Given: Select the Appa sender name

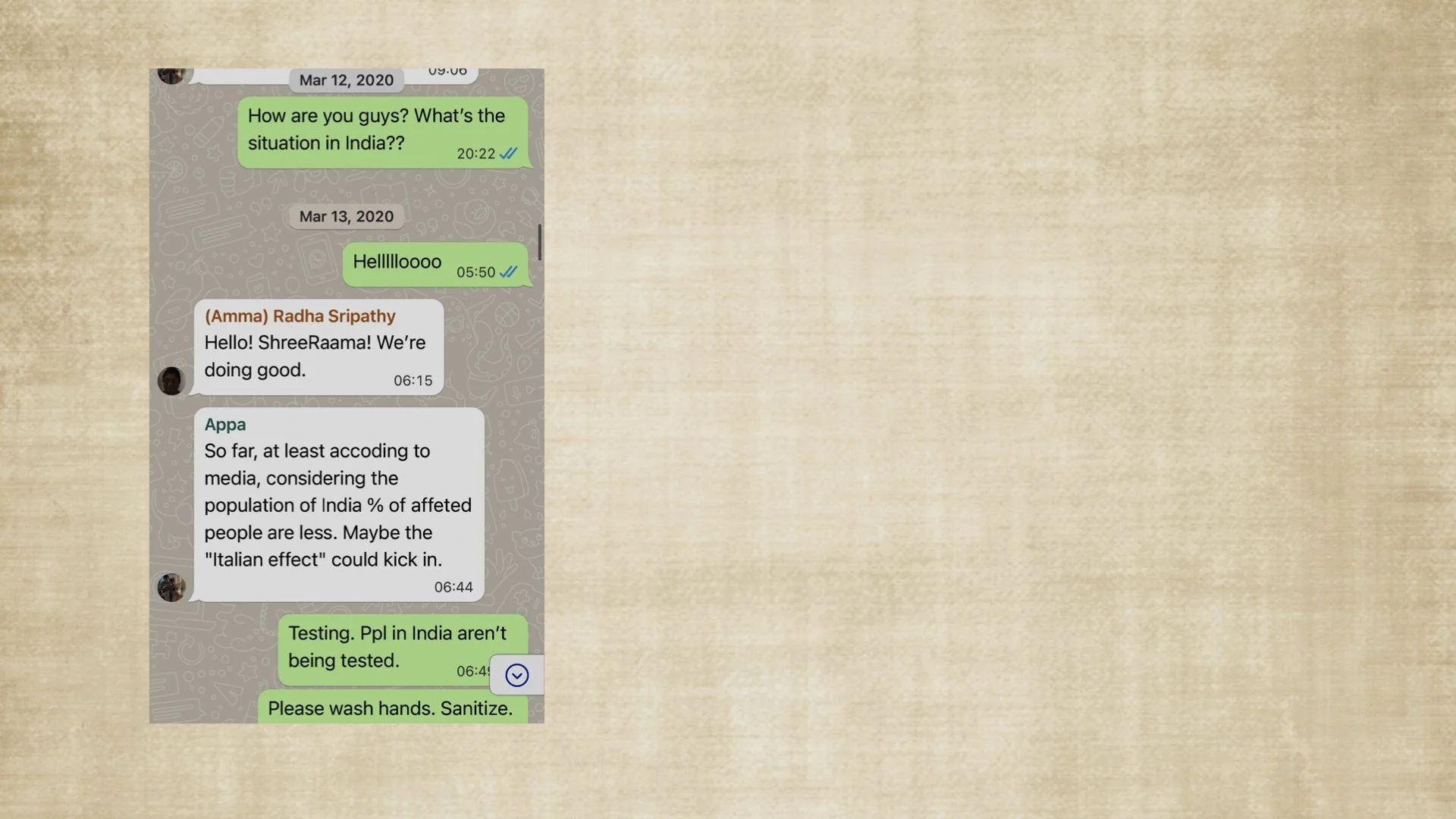Looking at the screenshot, I should 224,425.
